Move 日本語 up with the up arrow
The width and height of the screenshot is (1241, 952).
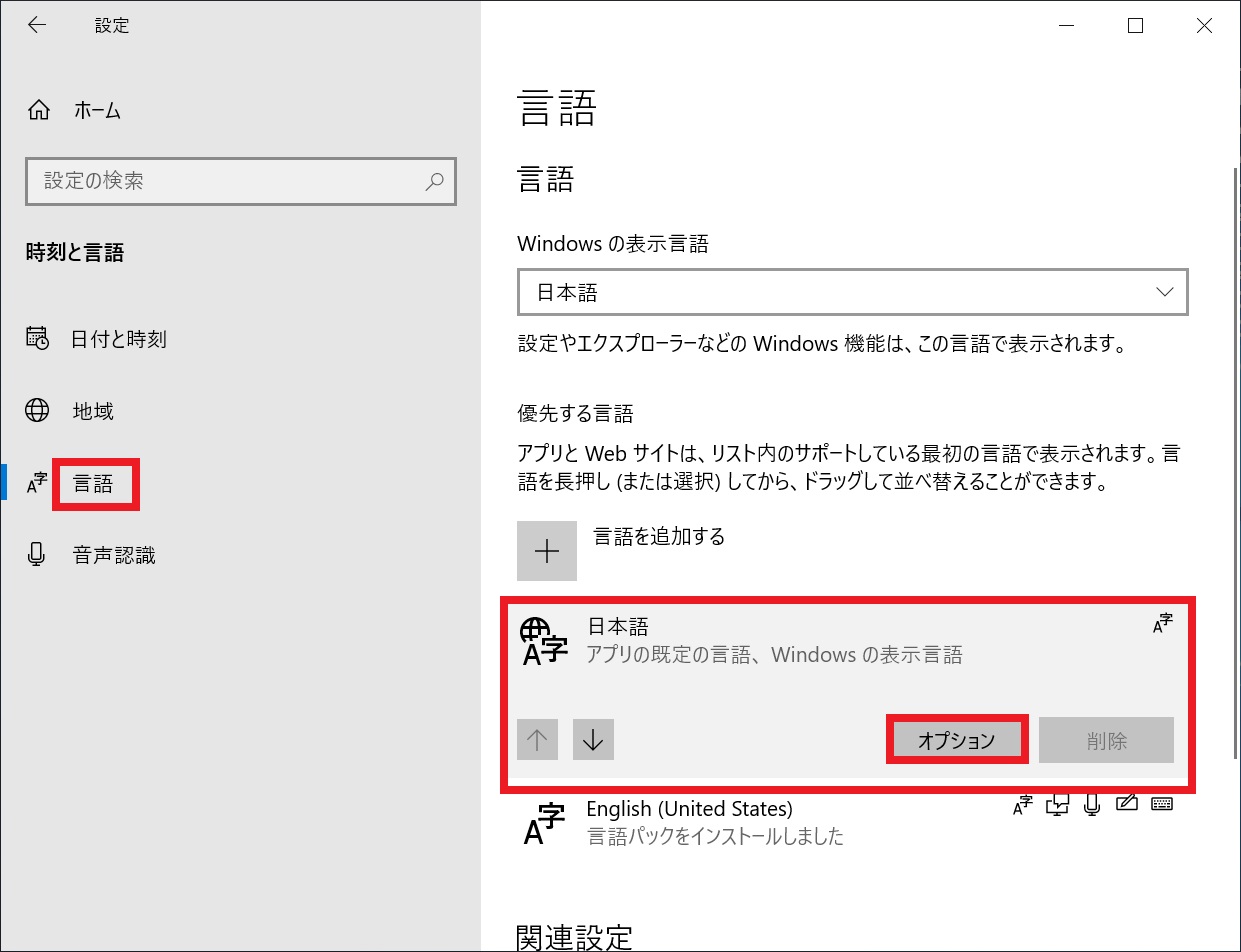pos(537,740)
